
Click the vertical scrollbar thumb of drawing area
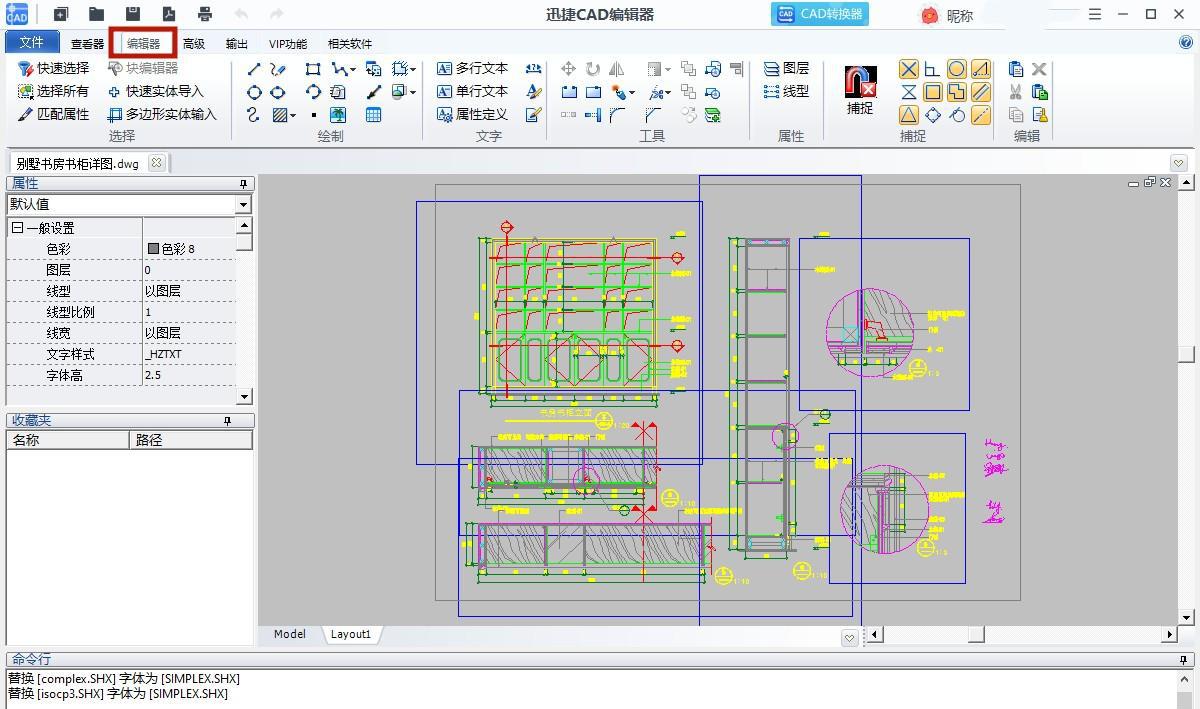[x=1187, y=354]
